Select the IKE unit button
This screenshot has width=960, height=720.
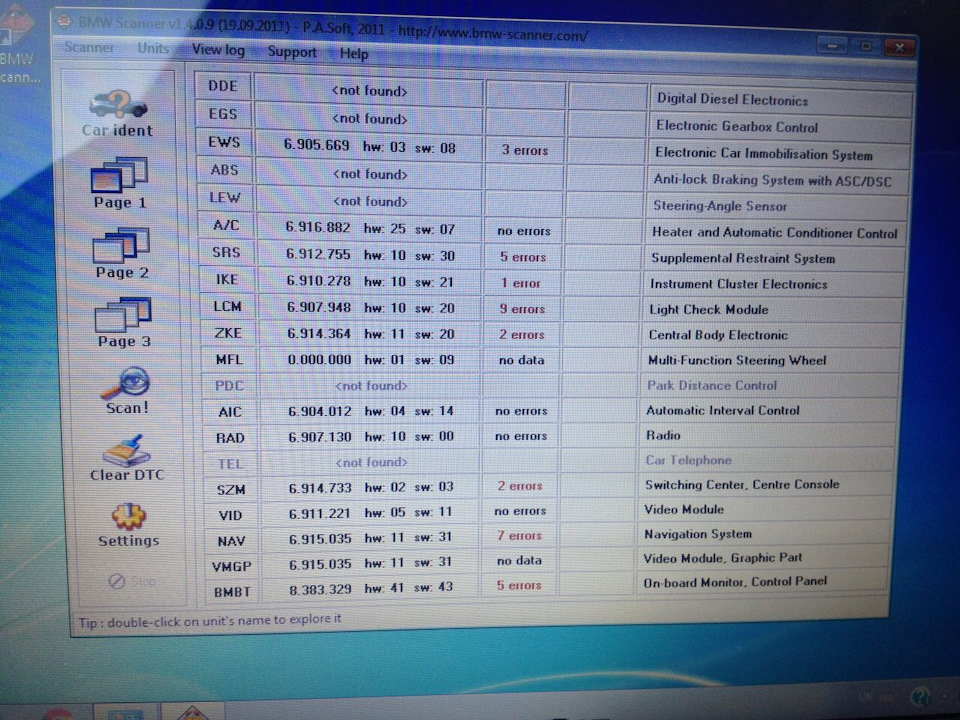(227, 279)
